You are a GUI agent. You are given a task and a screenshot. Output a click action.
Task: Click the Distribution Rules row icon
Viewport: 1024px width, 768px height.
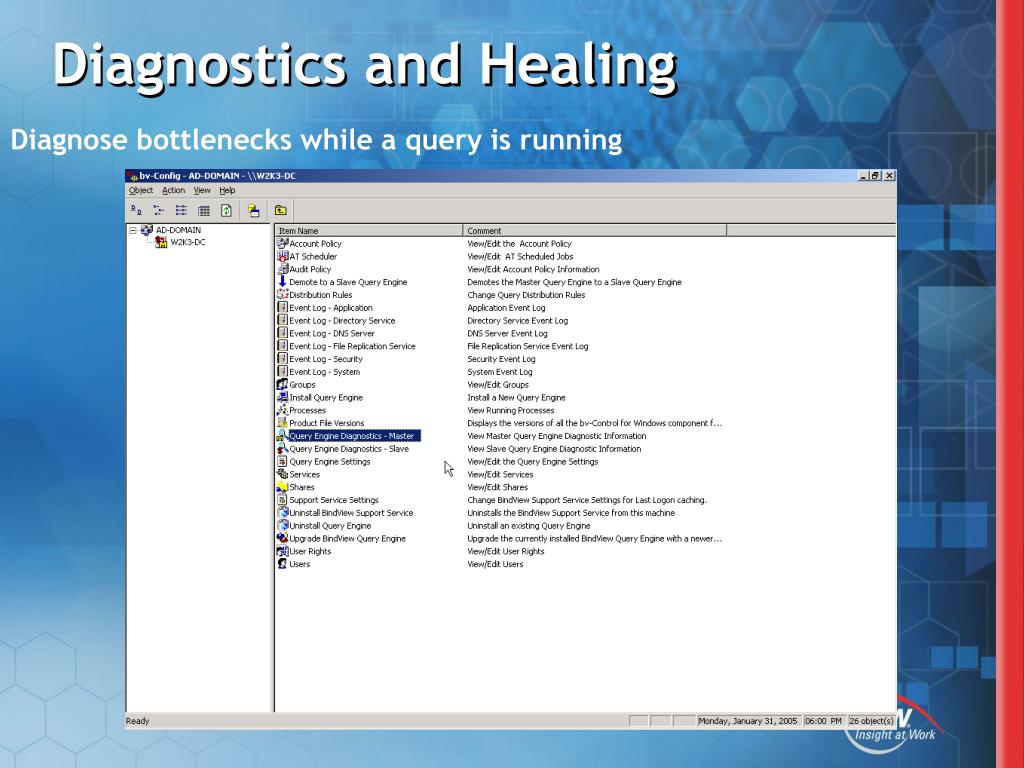(282, 295)
